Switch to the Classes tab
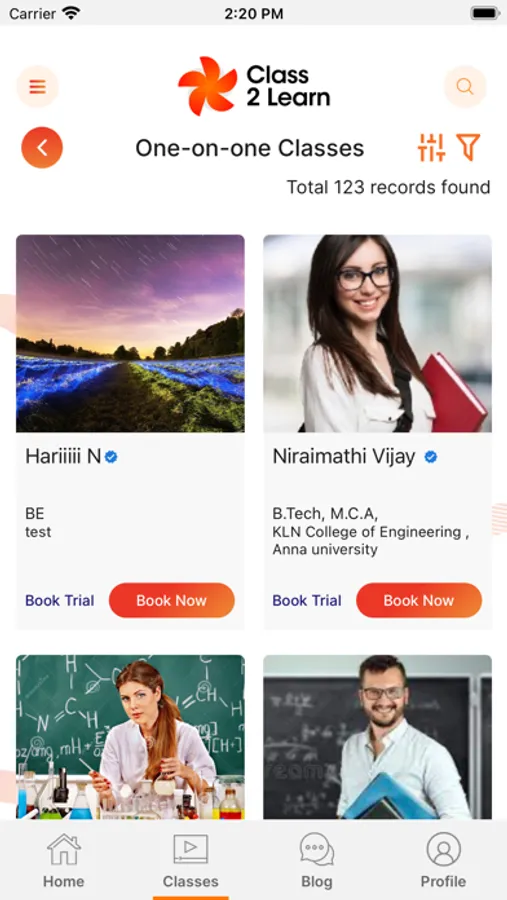507x900 pixels. click(x=191, y=861)
